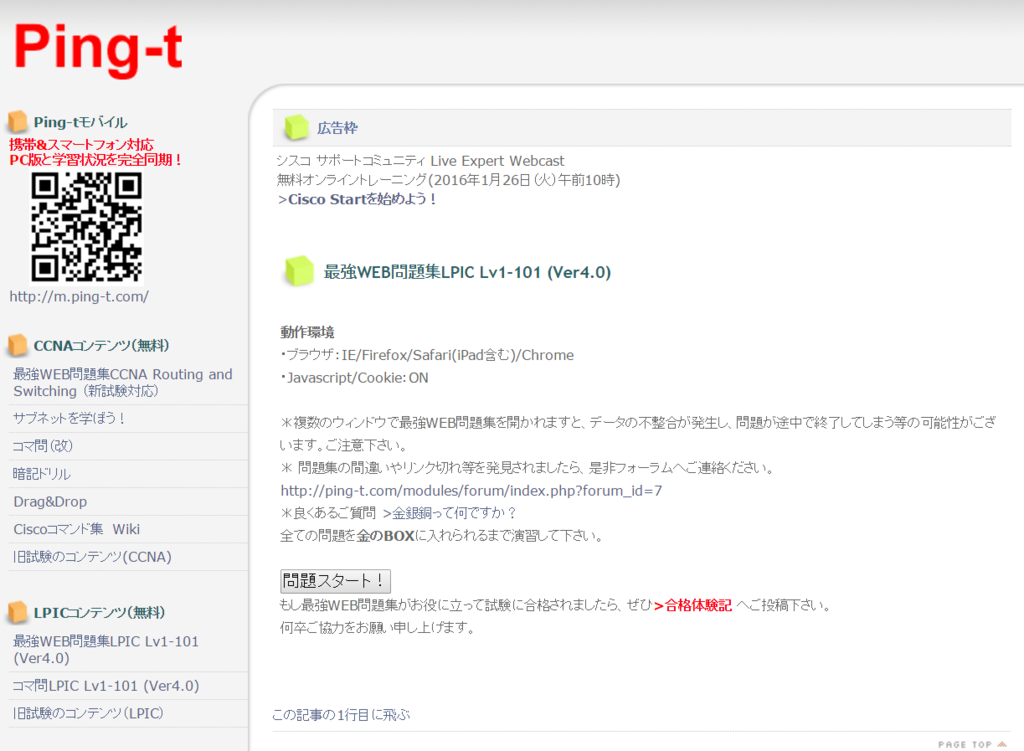
Task: Click the シスコ サポートコミュニティ Live Expert Webcast text
Action: pyautogui.click(x=420, y=161)
